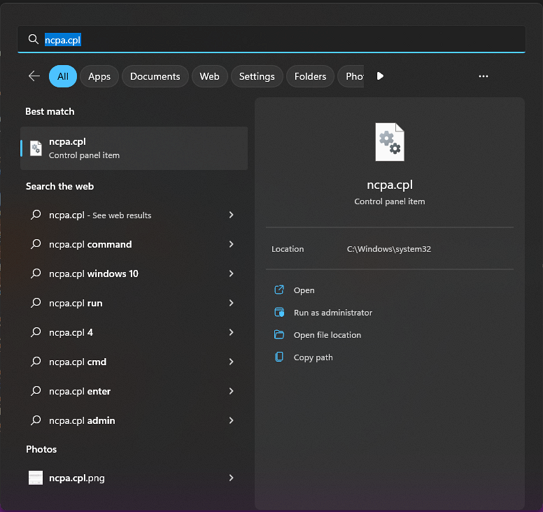Show more filter tabs with play arrow

tap(380, 76)
